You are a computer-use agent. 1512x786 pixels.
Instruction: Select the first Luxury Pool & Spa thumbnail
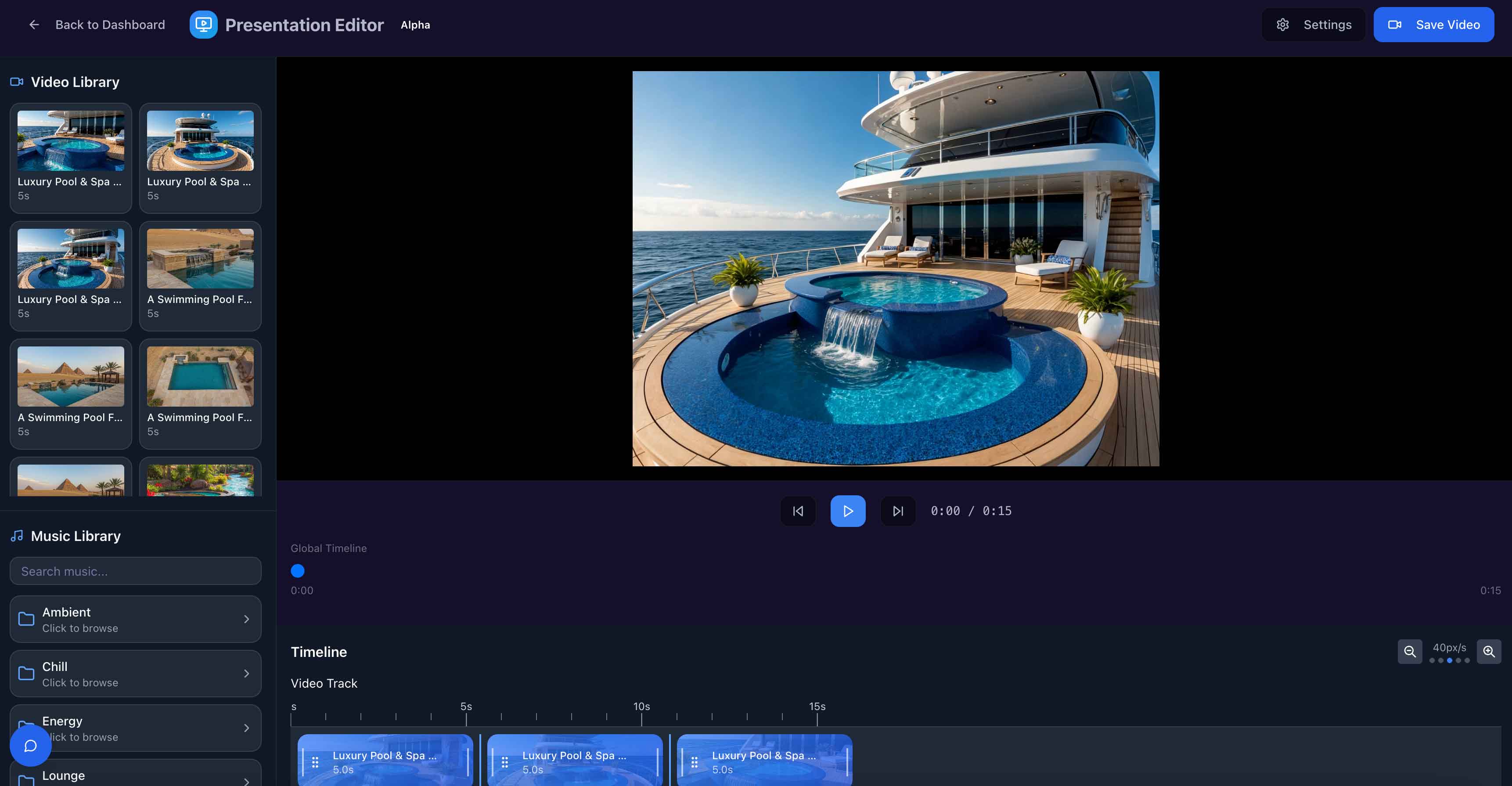(70, 141)
